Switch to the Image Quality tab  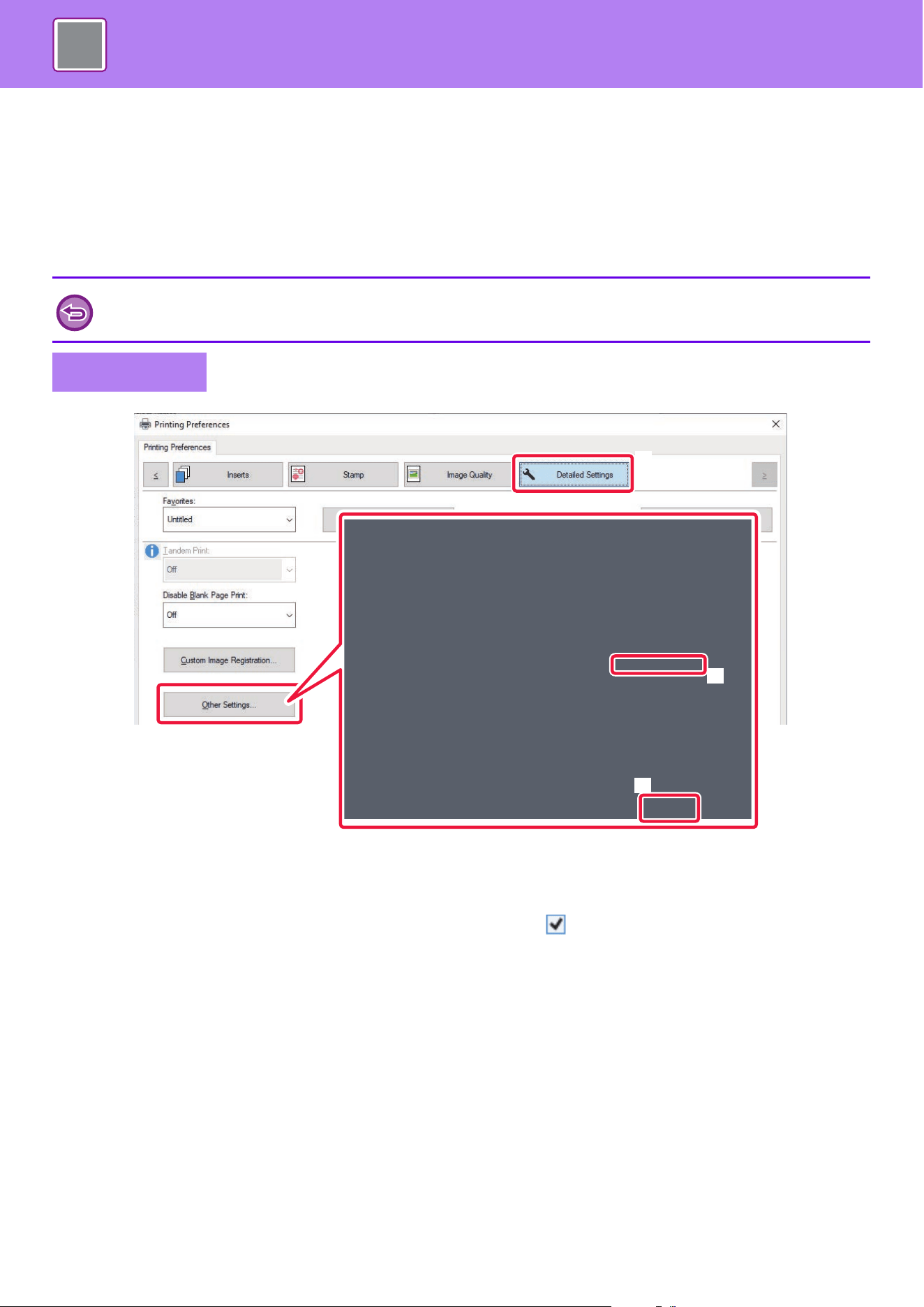458,475
